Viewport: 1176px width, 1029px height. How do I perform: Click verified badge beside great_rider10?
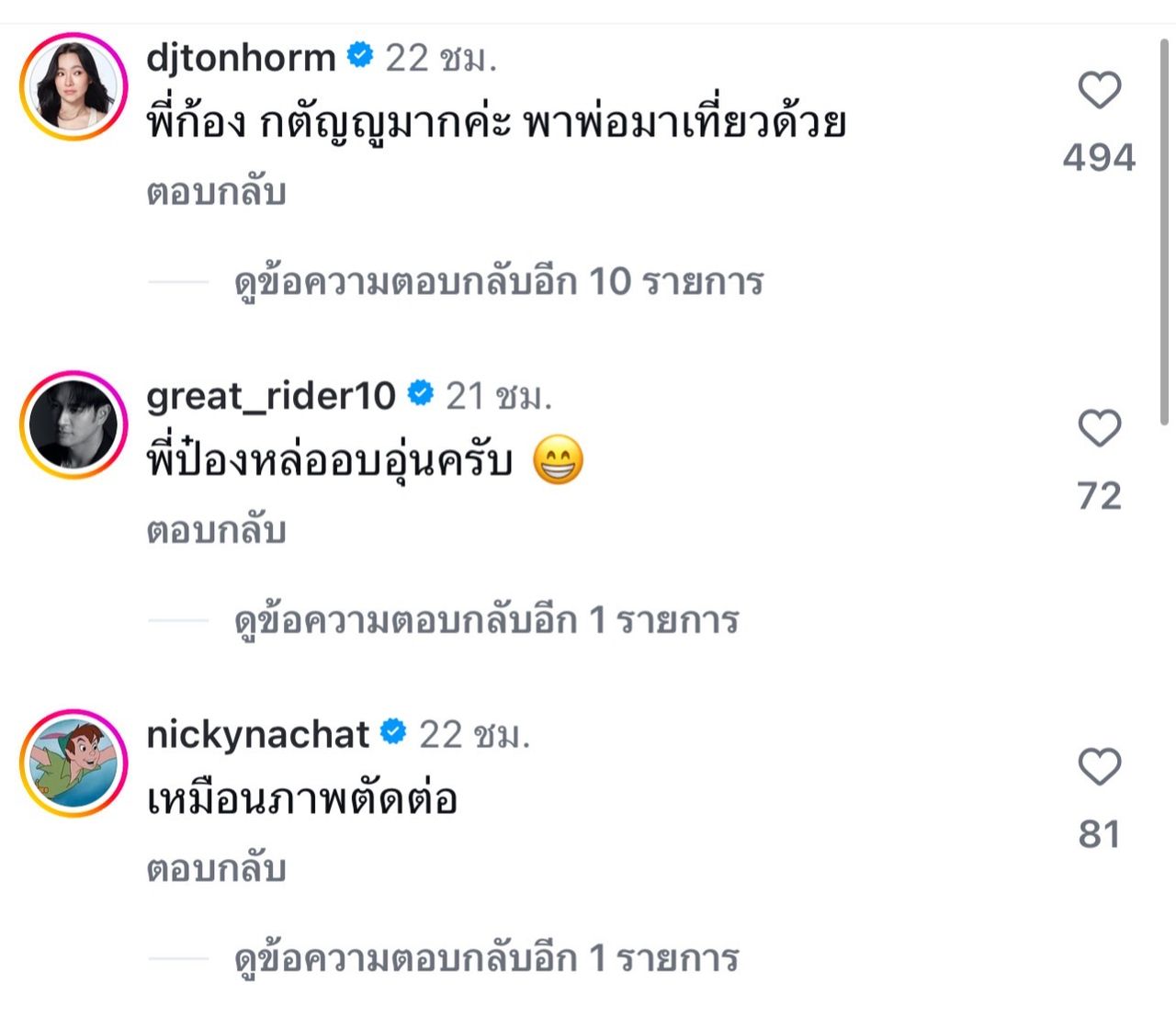421,394
